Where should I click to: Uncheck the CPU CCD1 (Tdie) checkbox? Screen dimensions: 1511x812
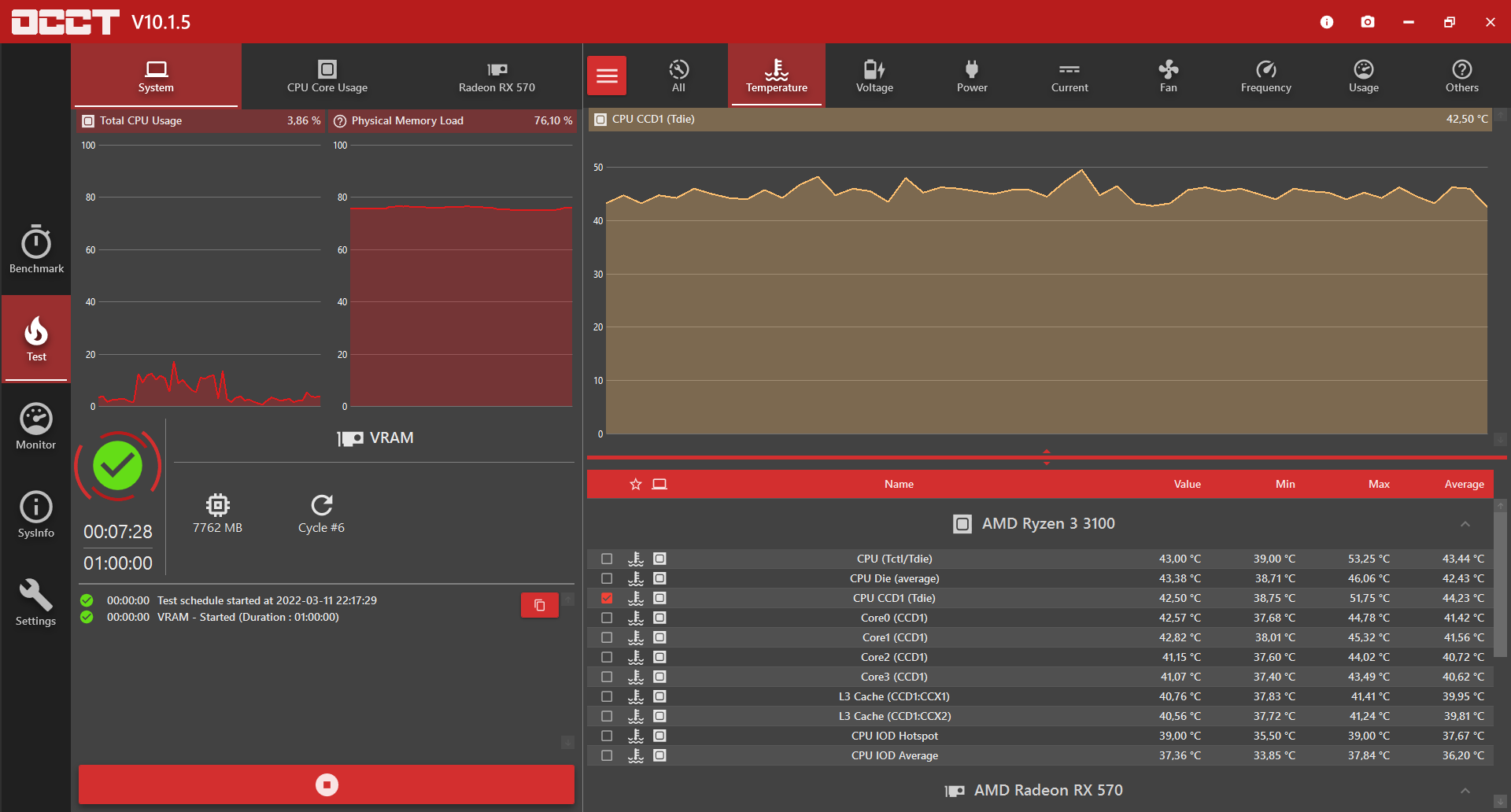(x=607, y=598)
